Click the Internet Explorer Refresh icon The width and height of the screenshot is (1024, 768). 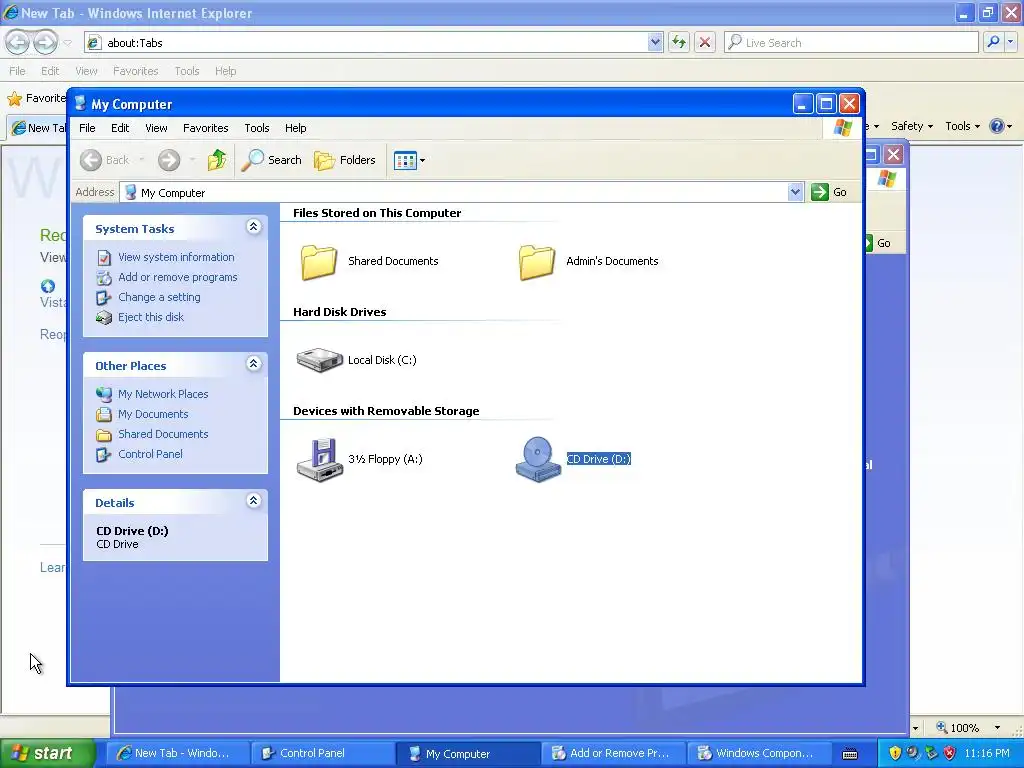[679, 42]
